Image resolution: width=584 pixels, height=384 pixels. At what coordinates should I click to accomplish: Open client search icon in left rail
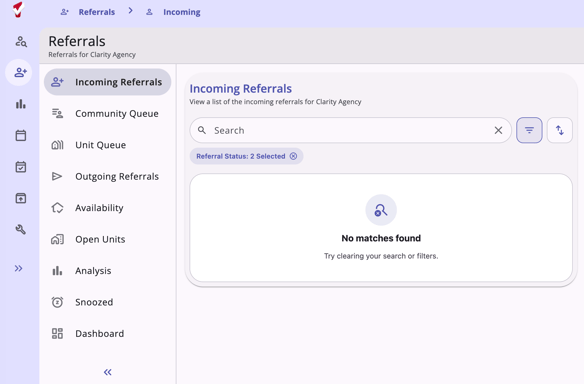click(21, 41)
